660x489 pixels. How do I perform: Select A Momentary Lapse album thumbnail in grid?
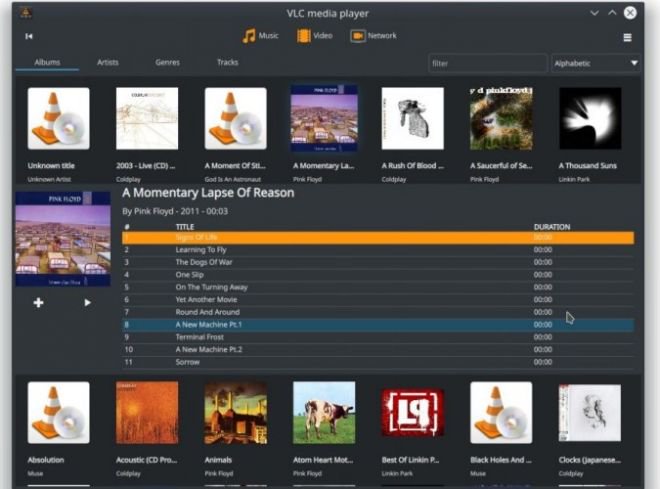(x=324, y=118)
